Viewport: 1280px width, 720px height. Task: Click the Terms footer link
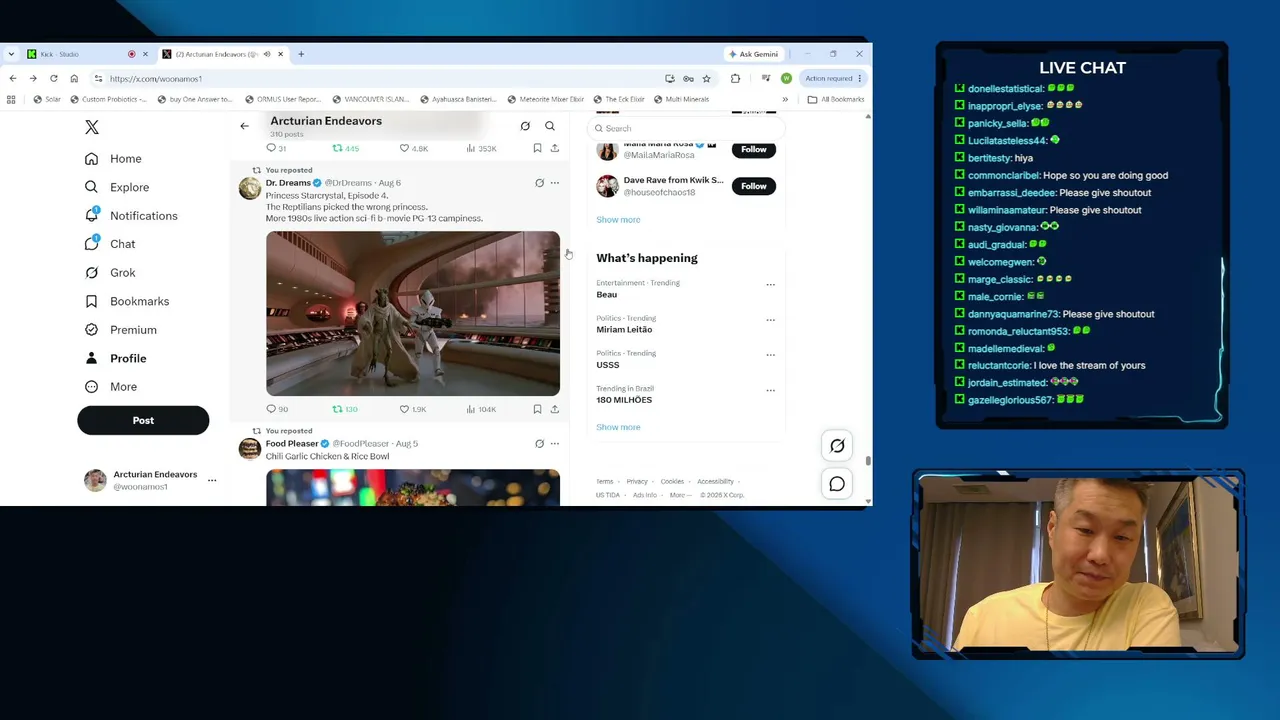click(605, 482)
